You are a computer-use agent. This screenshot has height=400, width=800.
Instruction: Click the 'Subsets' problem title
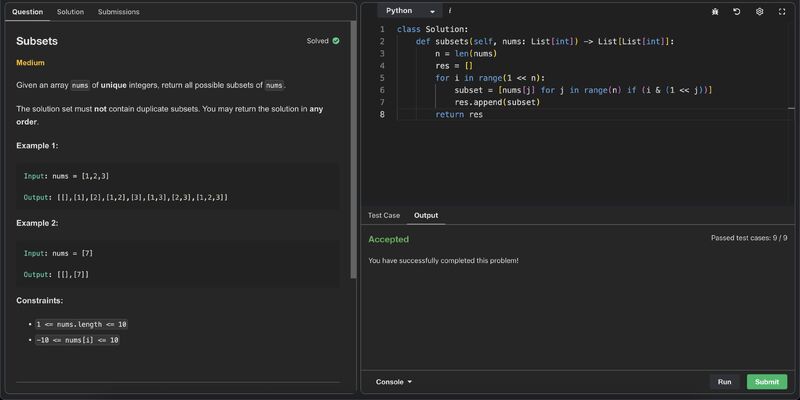click(x=37, y=41)
